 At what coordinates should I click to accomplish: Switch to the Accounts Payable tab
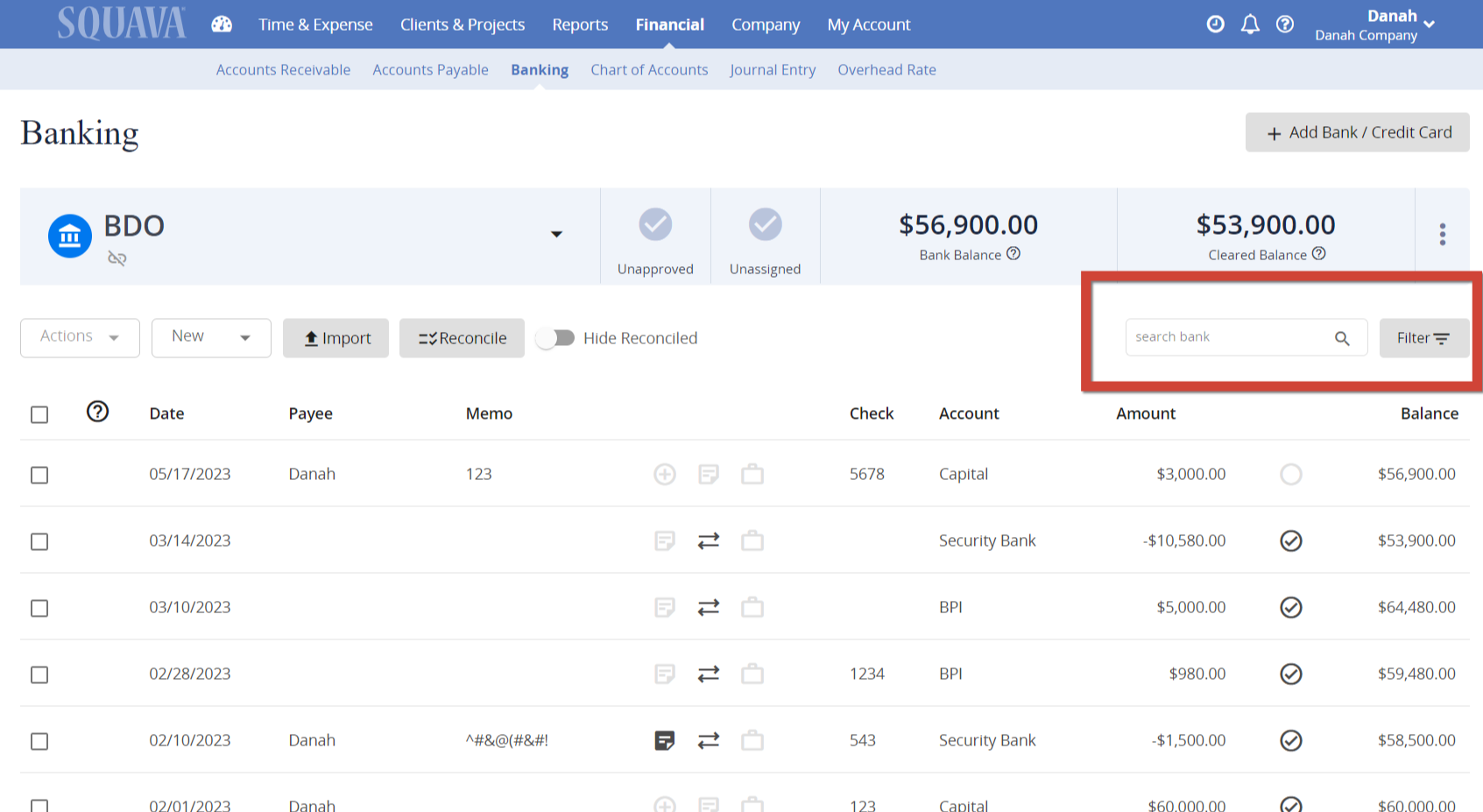pyautogui.click(x=430, y=69)
